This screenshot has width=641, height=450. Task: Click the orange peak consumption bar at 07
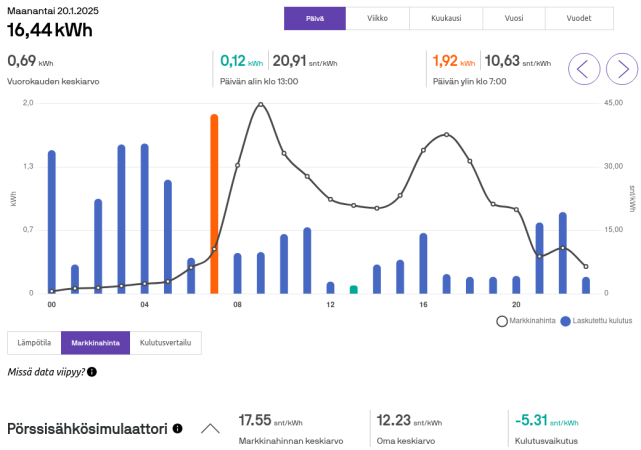click(x=214, y=205)
